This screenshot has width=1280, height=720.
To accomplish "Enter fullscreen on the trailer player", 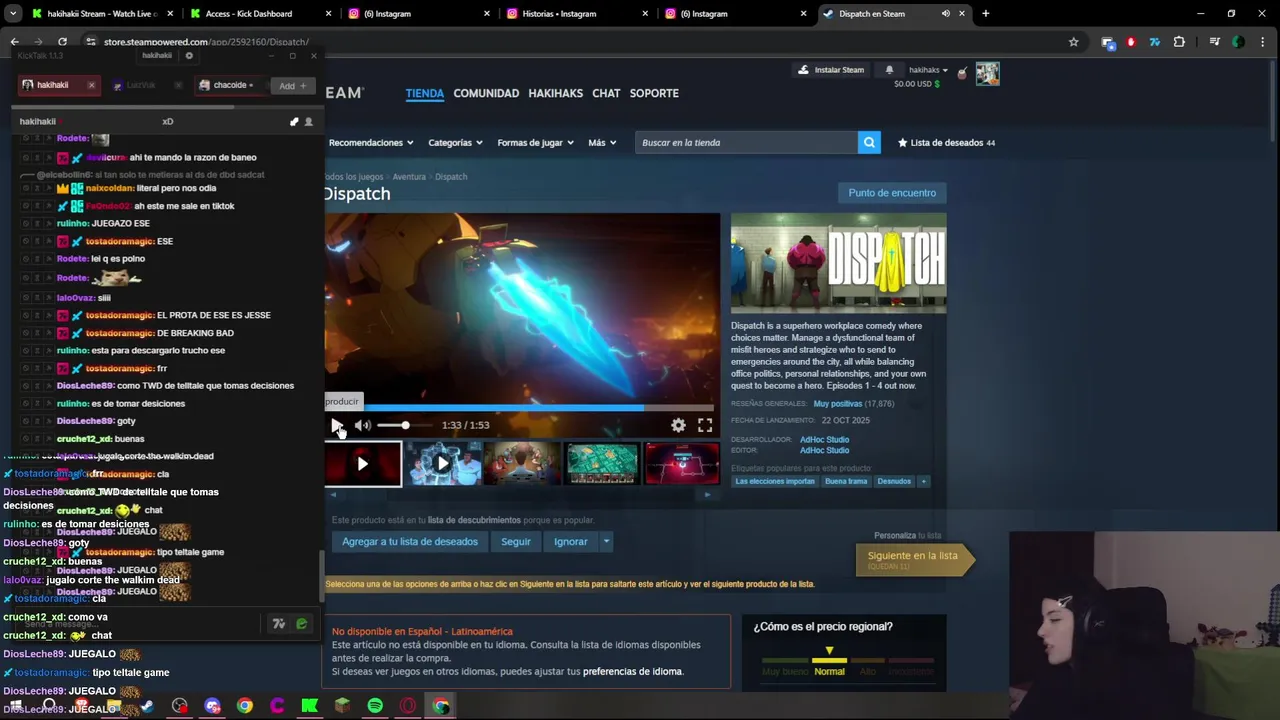I will (x=705, y=425).
